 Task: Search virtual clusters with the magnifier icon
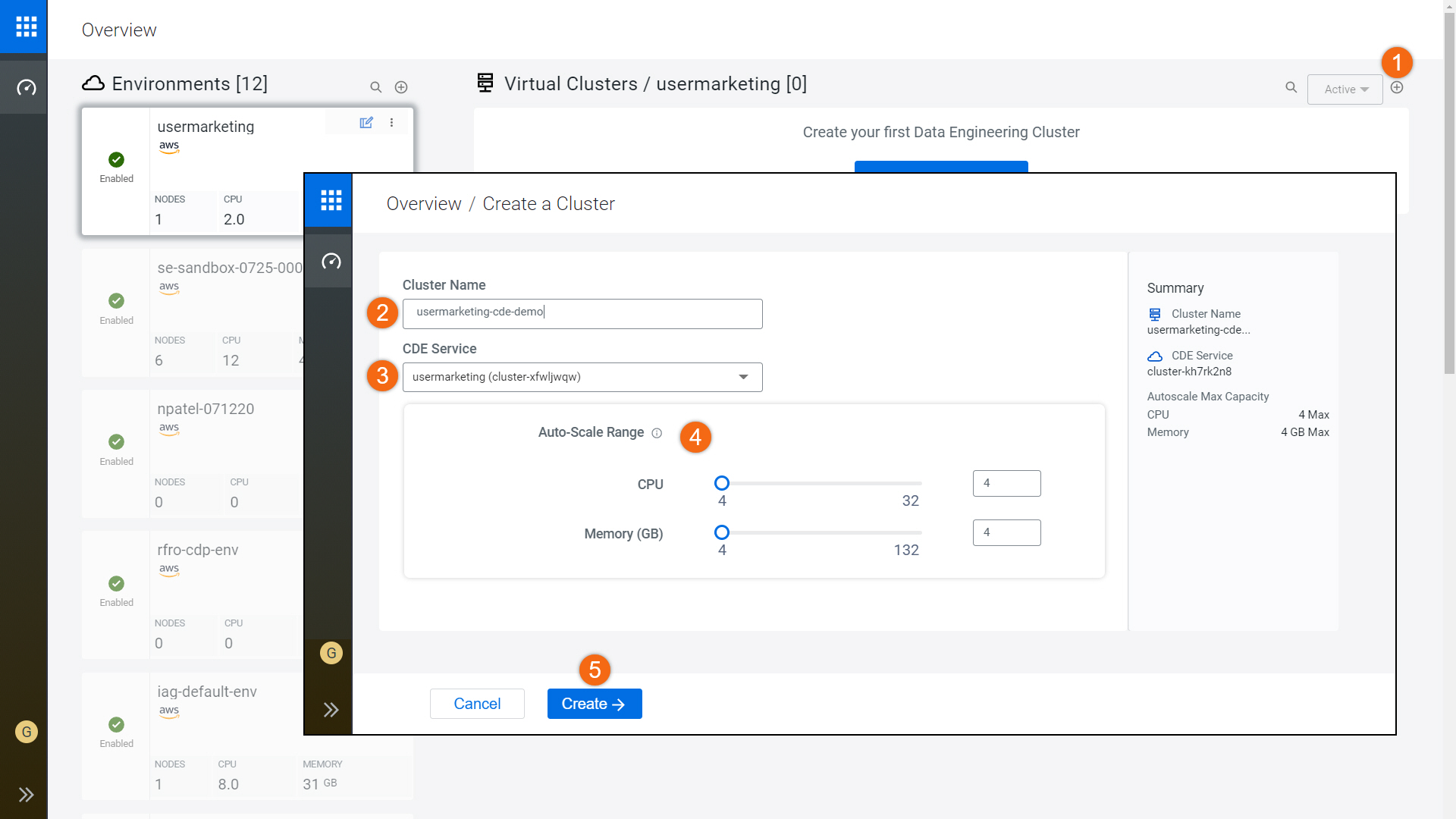click(x=1291, y=87)
